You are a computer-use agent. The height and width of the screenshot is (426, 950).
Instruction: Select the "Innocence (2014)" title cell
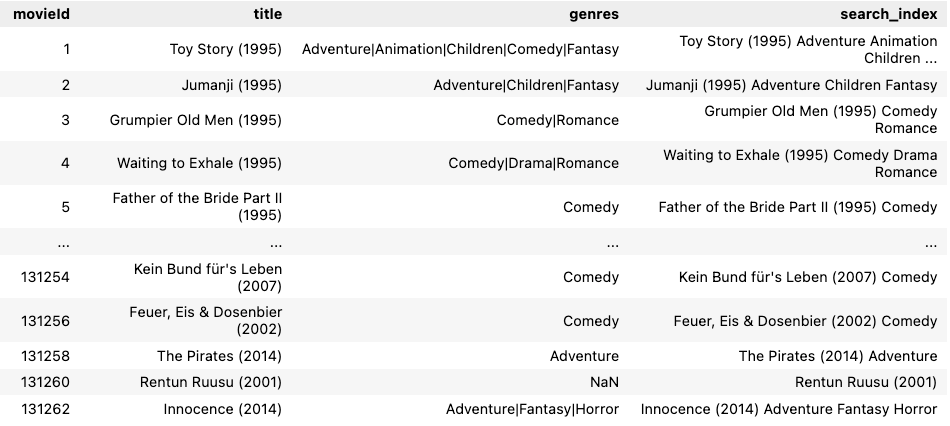[x=222, y=408]
